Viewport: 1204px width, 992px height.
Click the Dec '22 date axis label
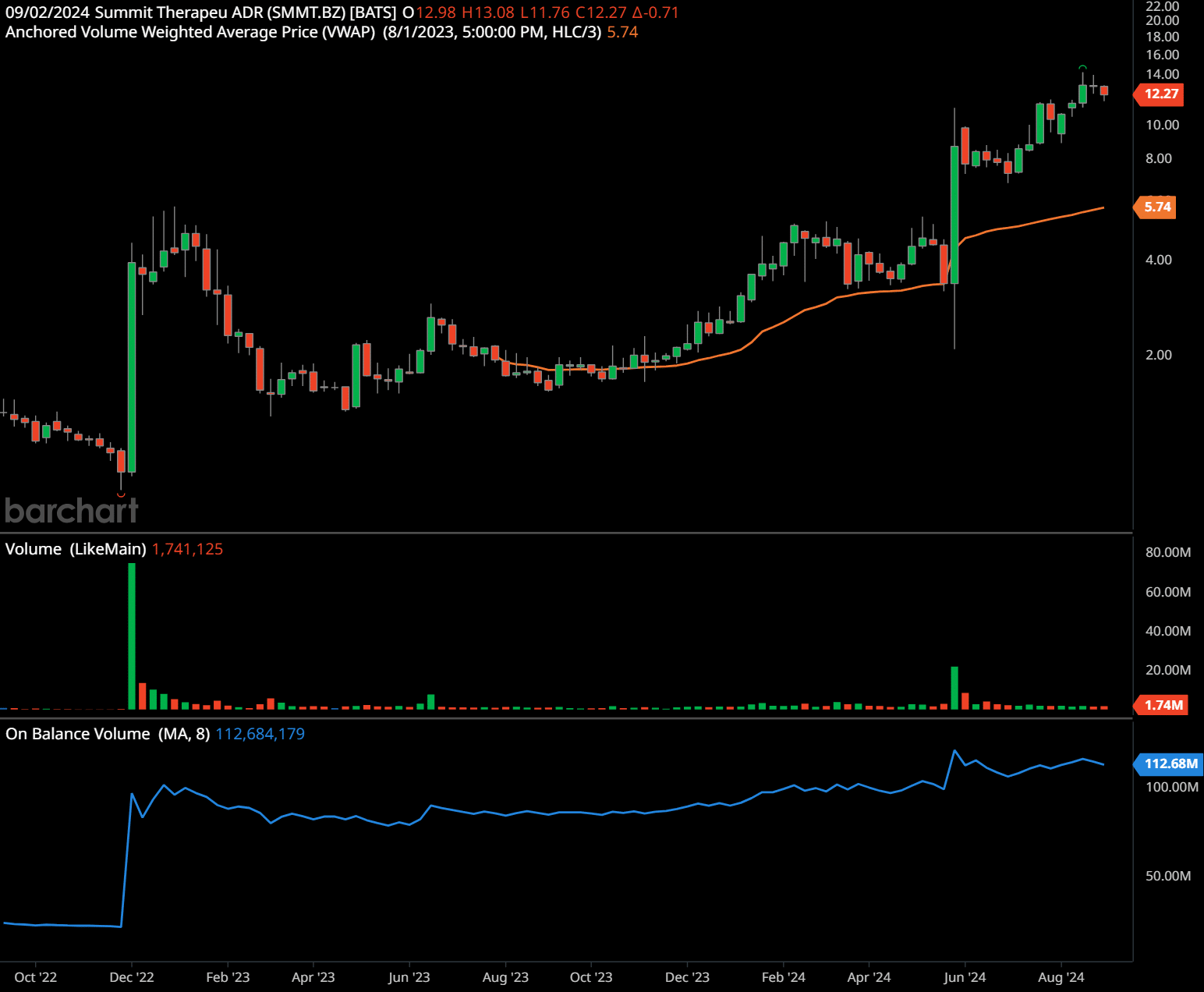pyautogui.click(x=132, y=977)
